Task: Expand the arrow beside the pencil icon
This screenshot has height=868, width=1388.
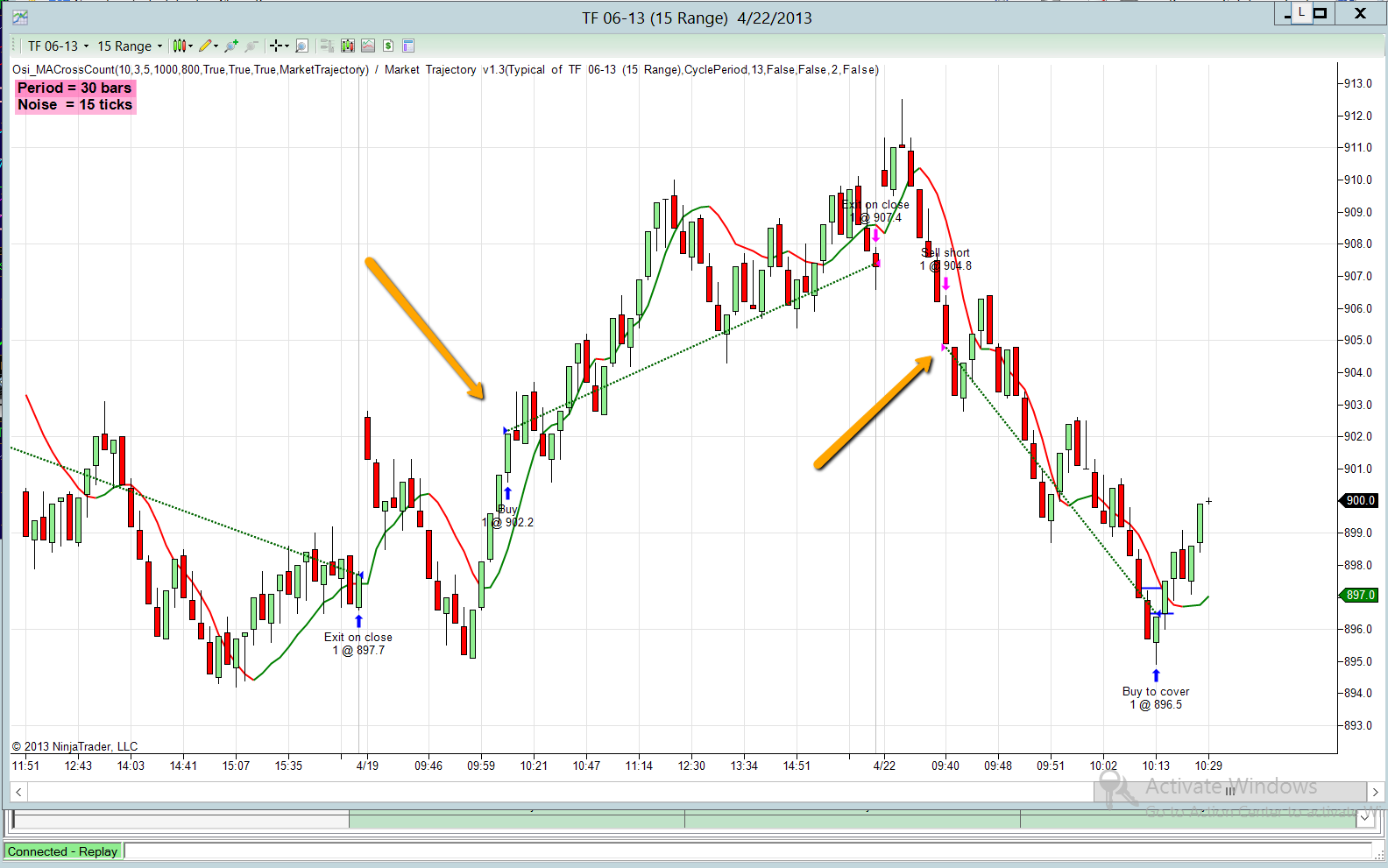Action: tap(216, 46)
